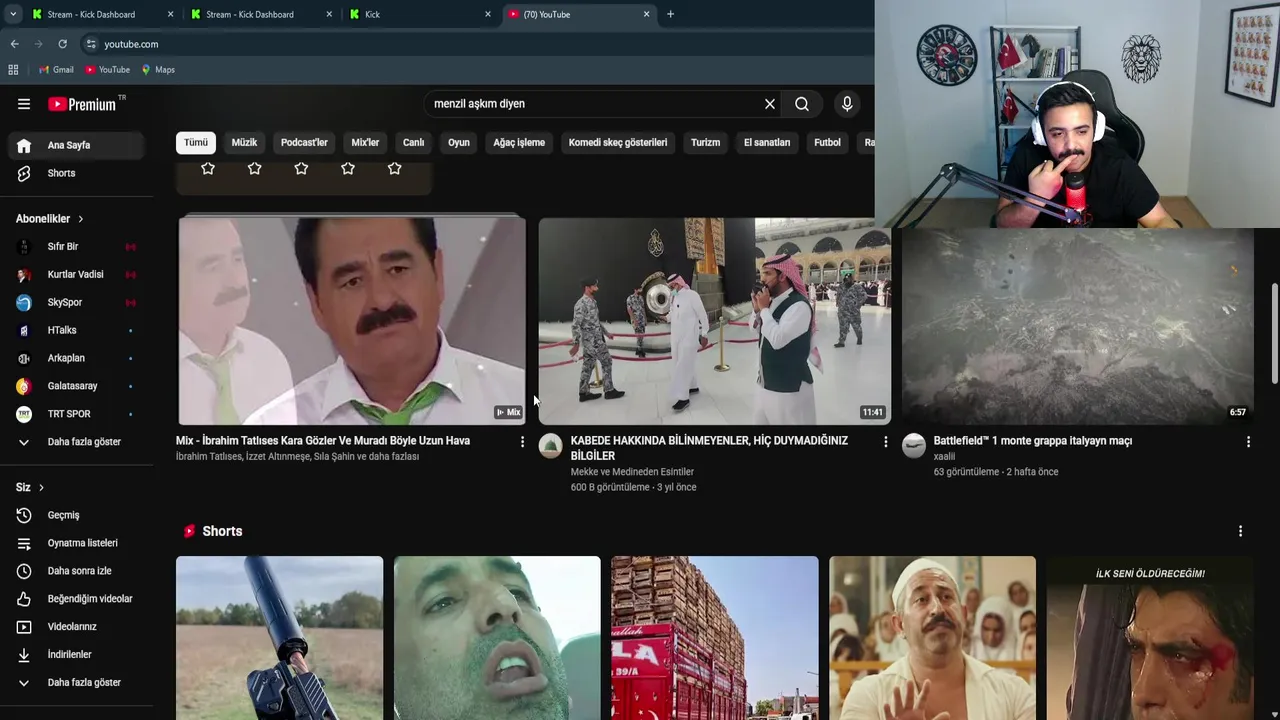
Task: Open TRT SPOR channel subscription
Action: [x=78, y=414]
